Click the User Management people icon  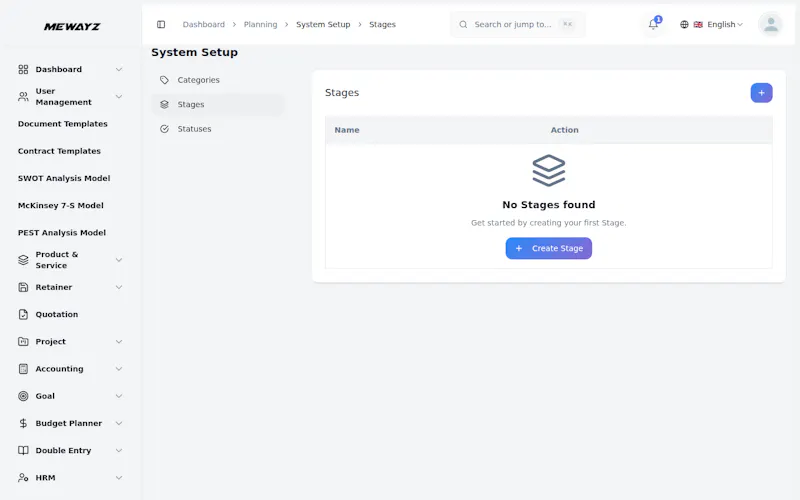pyautogui.click(x=23, y=96)
